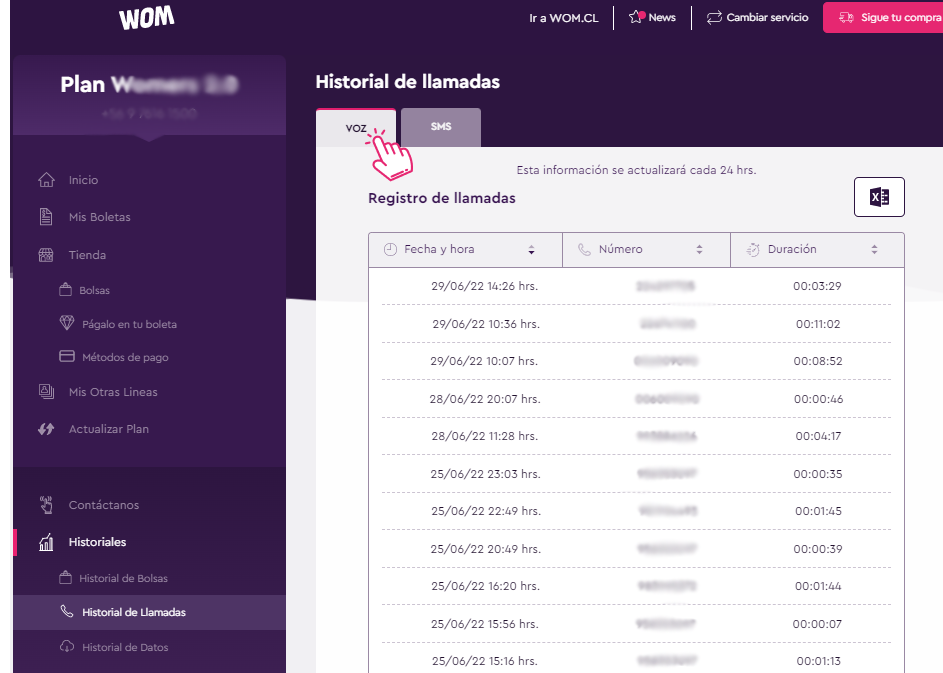The height and width of the screenshot is (673, 943).
Task: Open the Tienda store section
Action: pos(87,255)
